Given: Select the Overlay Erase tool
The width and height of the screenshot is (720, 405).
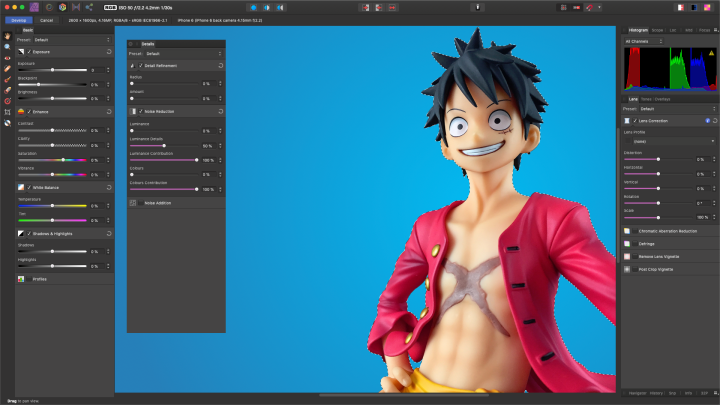Looking at the screenshot, I should tap(7, 90).
